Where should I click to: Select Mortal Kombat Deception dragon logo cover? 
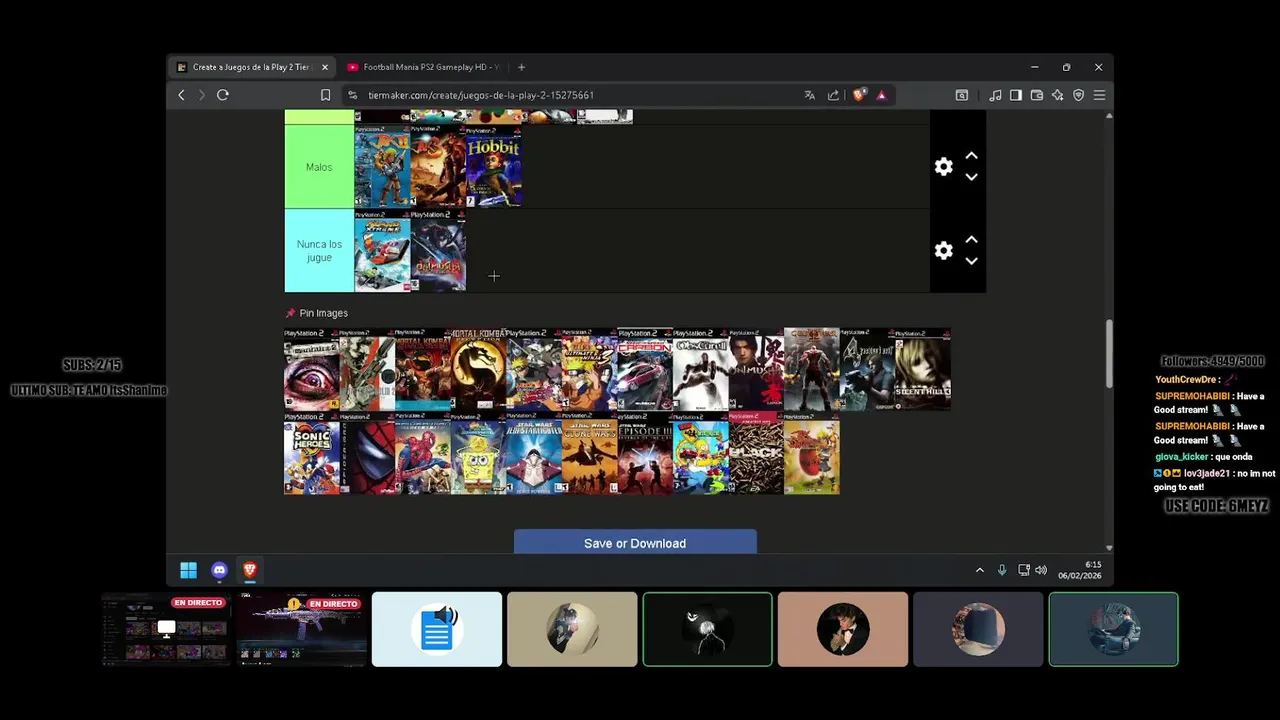pyautogui.click(x=478, y=370)
